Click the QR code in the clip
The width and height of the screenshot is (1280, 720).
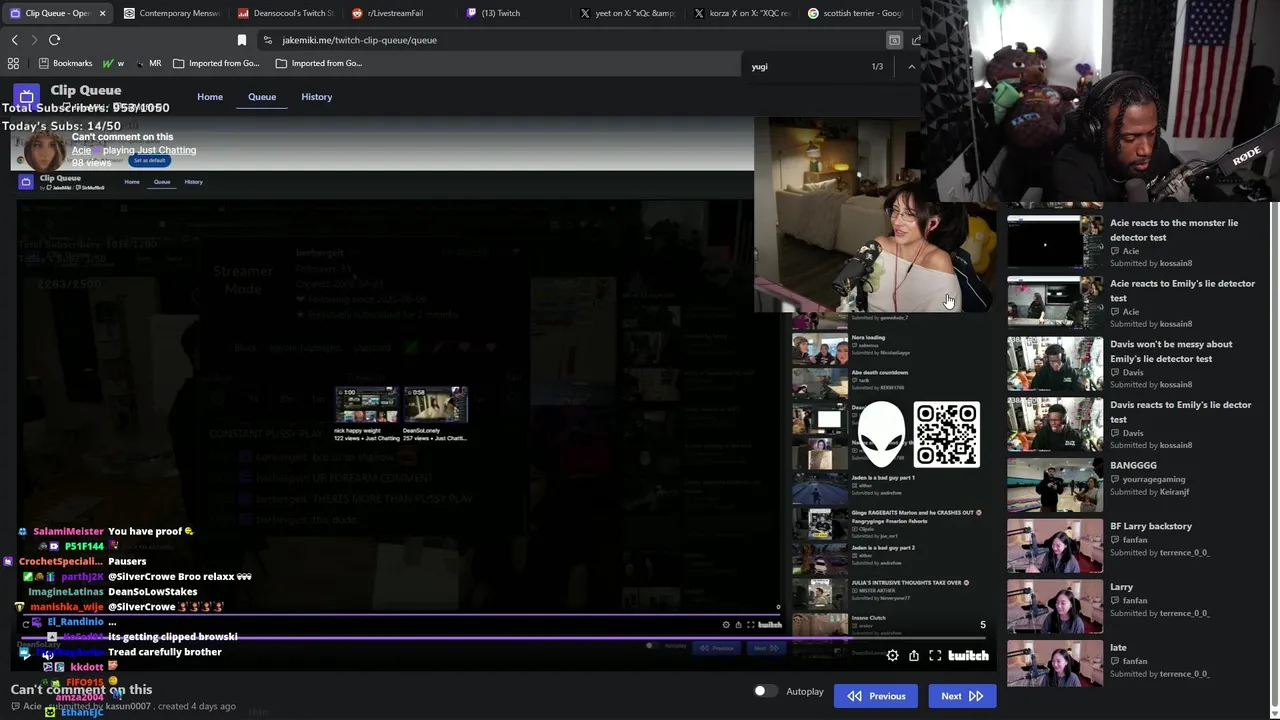(x=946, y=435)
